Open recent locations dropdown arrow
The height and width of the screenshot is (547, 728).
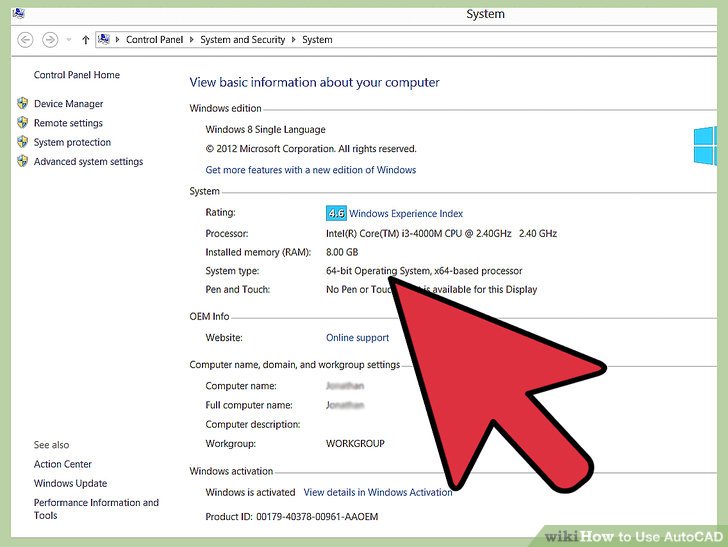click(69, 40)
